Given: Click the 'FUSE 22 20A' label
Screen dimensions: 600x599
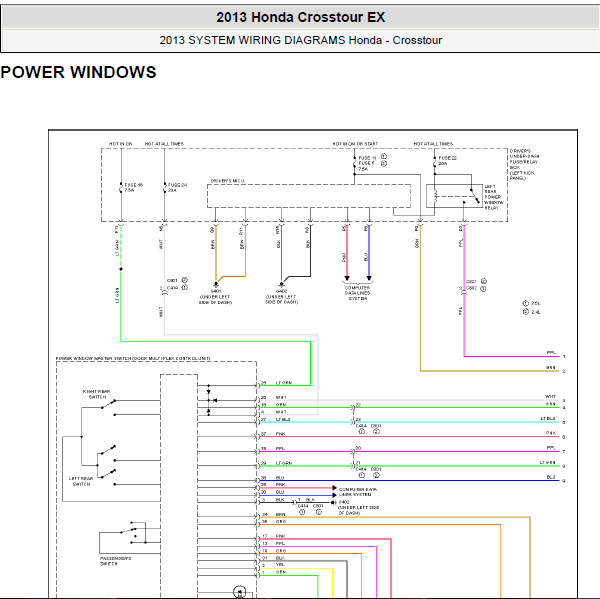Looking at the screenshot, I should (x=448, y=160).
